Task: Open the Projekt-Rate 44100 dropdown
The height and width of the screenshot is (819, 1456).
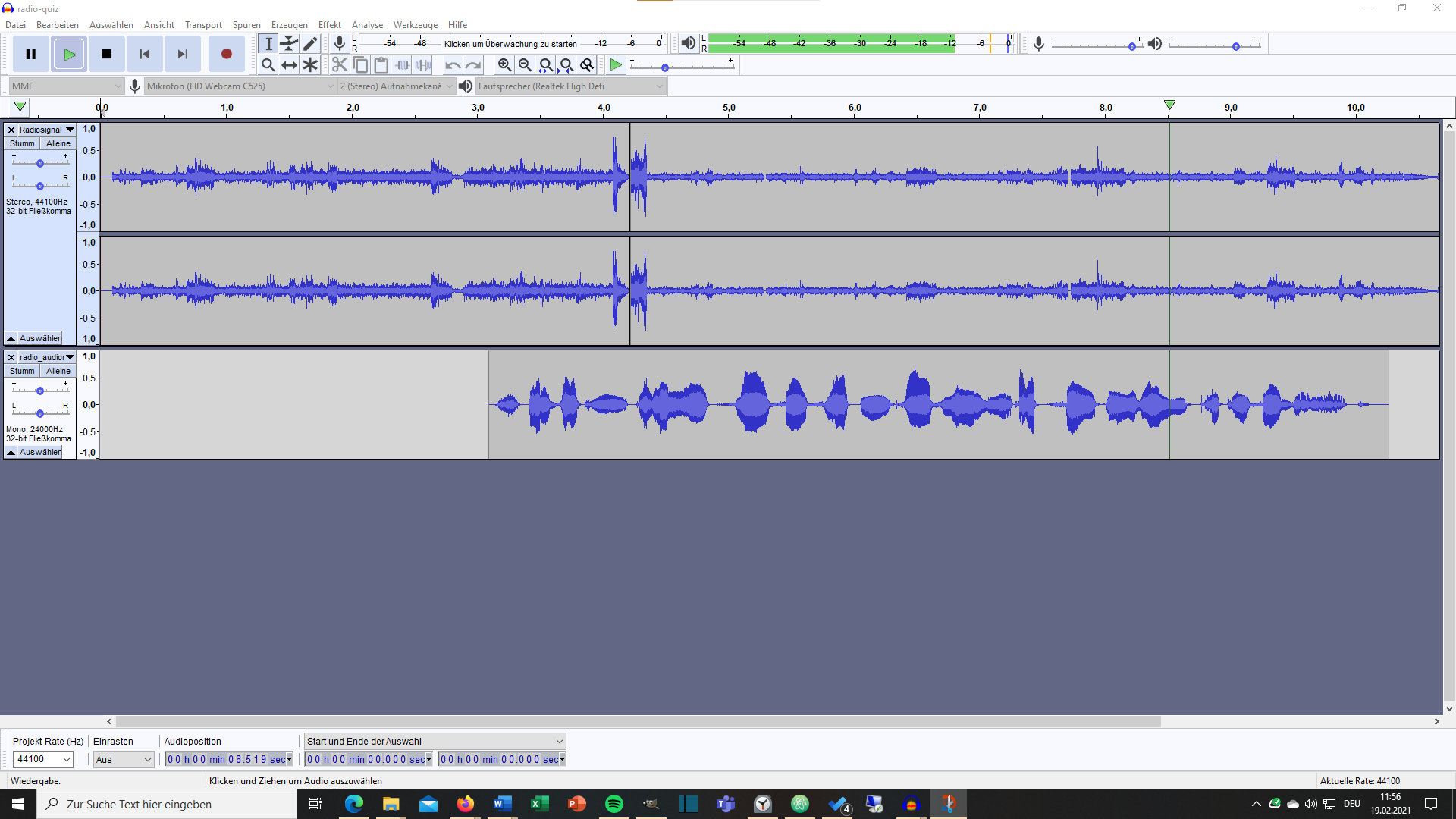Action: (x=42, y=759)
